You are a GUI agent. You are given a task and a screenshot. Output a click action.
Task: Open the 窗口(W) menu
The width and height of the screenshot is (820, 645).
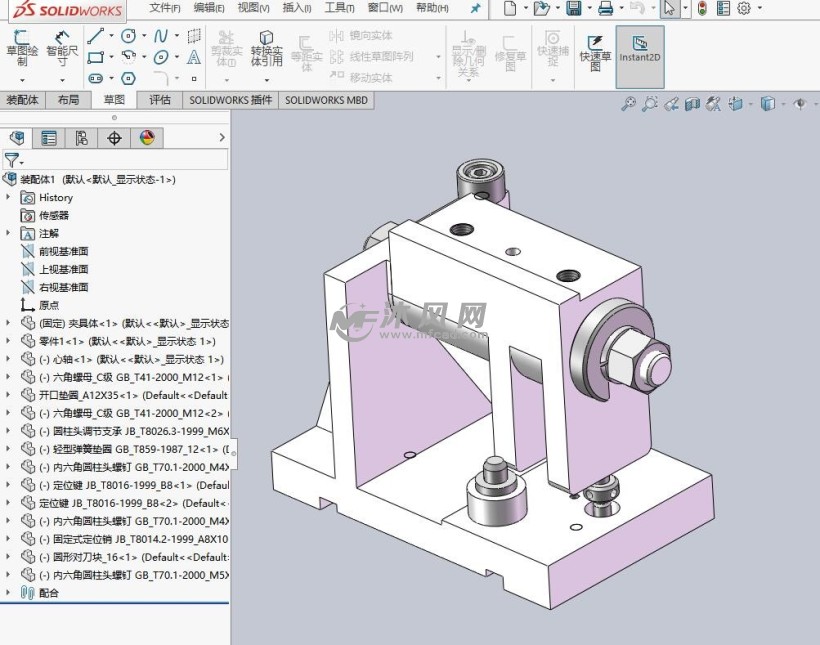(385, 8)
